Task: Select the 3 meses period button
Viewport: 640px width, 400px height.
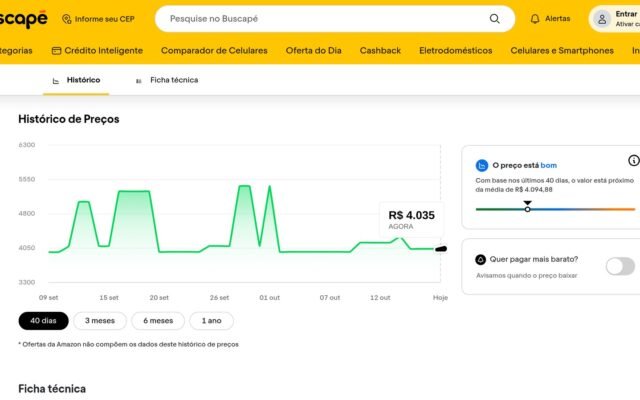Action: pyautogui.click(x=100, y=321)
